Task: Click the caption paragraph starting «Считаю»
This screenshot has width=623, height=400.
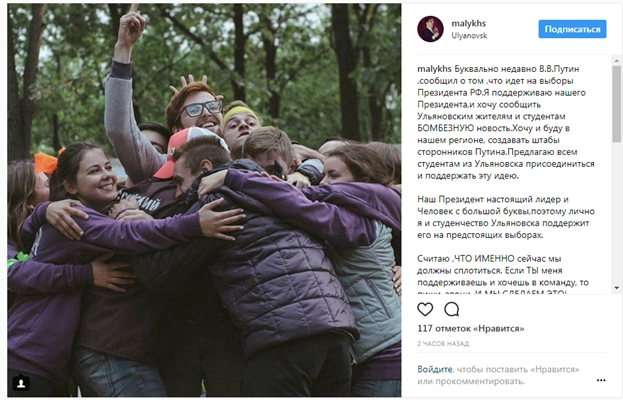Action: tap(503, 276)
